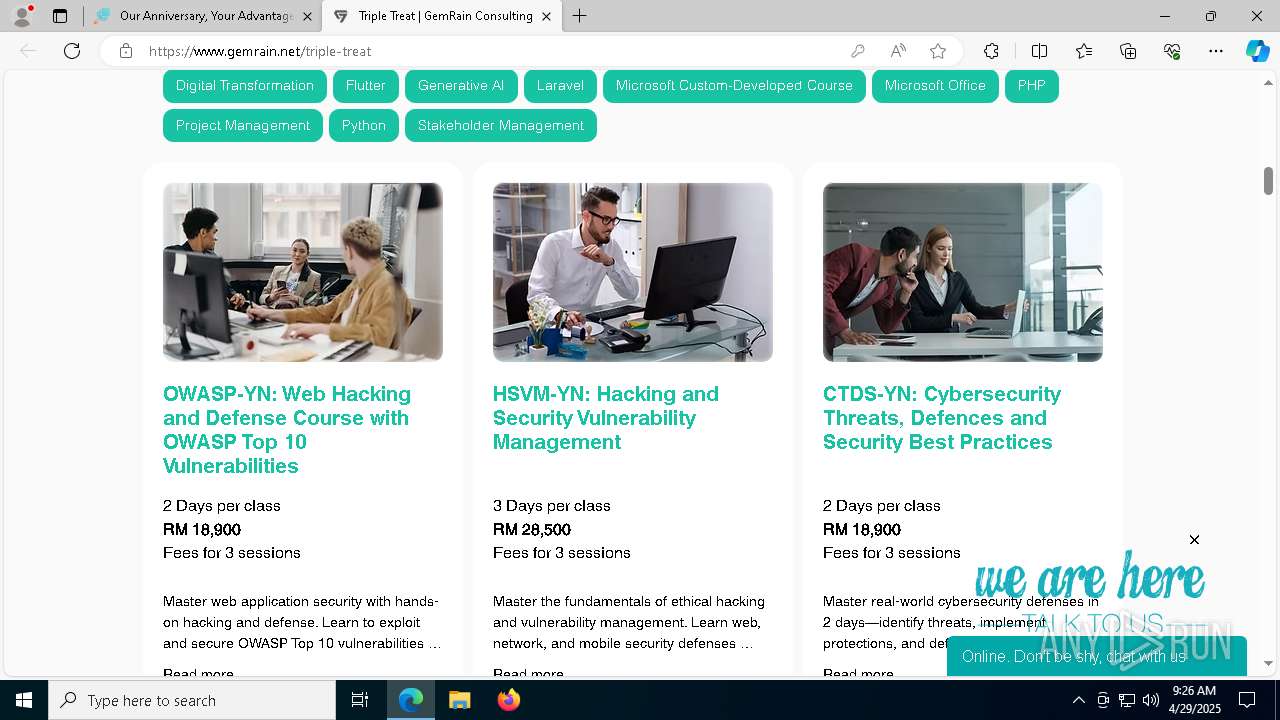Open the CTDS-YN course image
1280x720 pixels.
tap(963, 272)
